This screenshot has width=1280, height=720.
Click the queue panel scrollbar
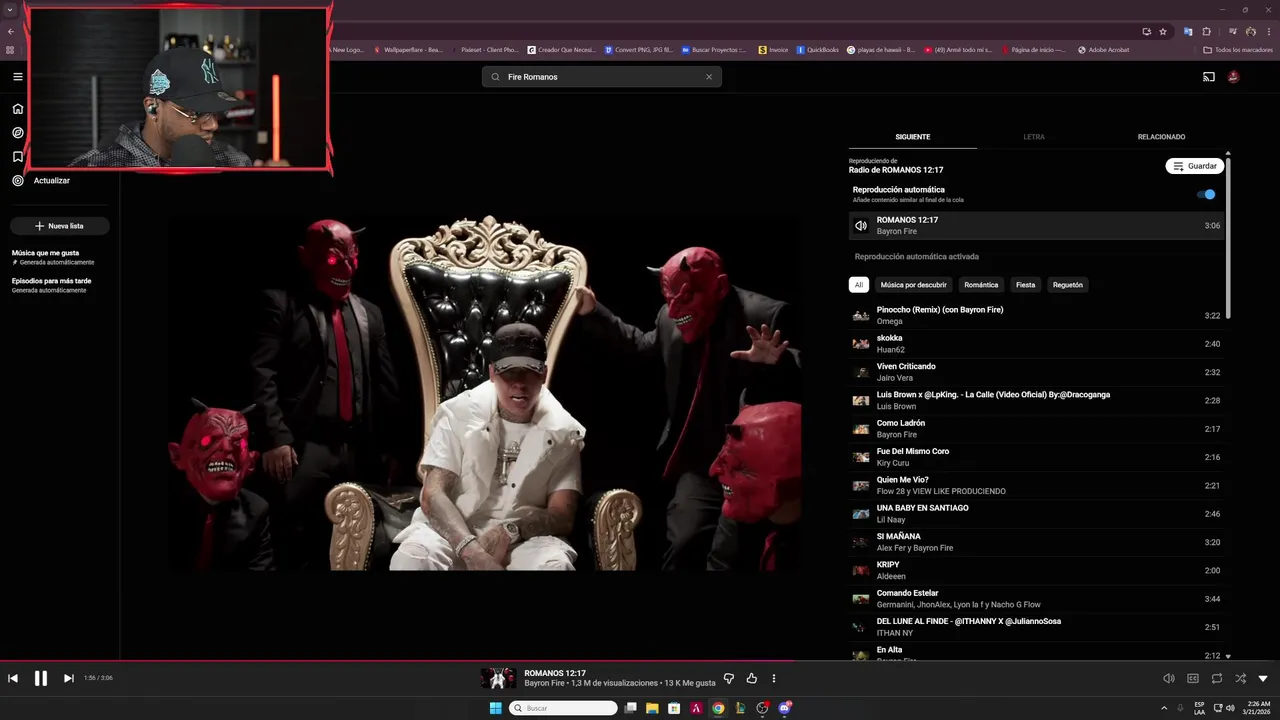(x=1228, y=236)
